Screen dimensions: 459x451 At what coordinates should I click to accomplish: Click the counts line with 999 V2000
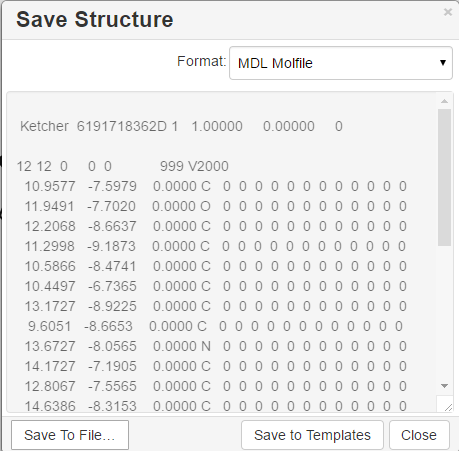pos(123,166)
